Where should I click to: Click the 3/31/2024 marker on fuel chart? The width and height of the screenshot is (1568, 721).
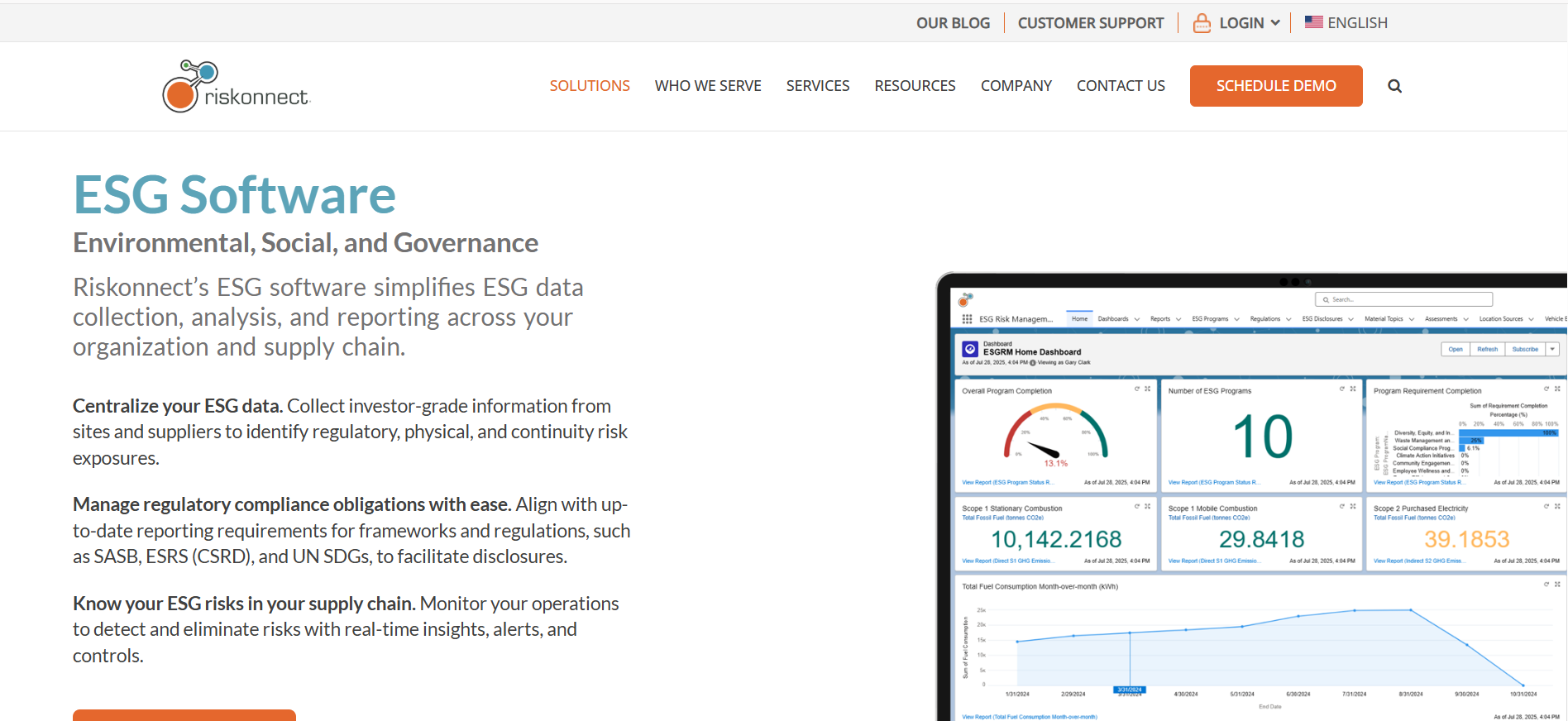[x=1130, y=690]
